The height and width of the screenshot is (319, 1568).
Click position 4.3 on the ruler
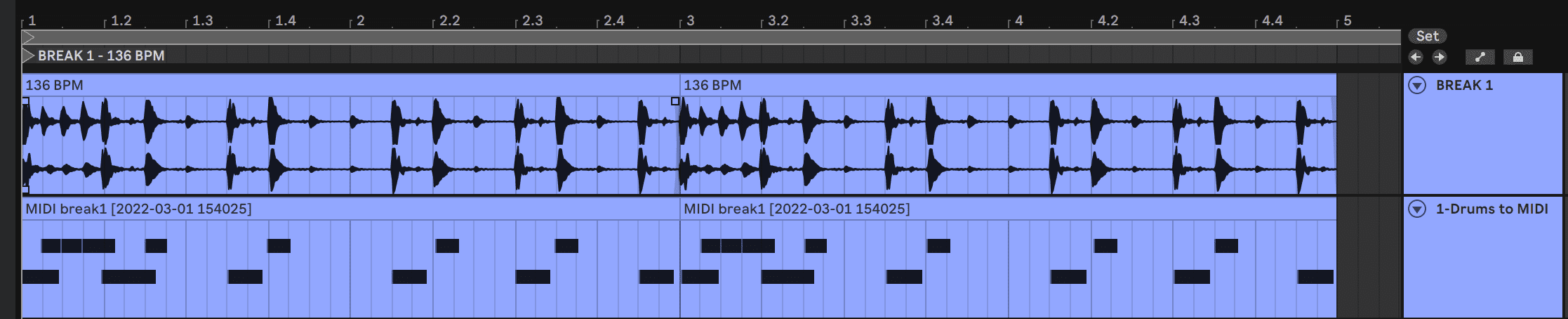point(1189,20)
